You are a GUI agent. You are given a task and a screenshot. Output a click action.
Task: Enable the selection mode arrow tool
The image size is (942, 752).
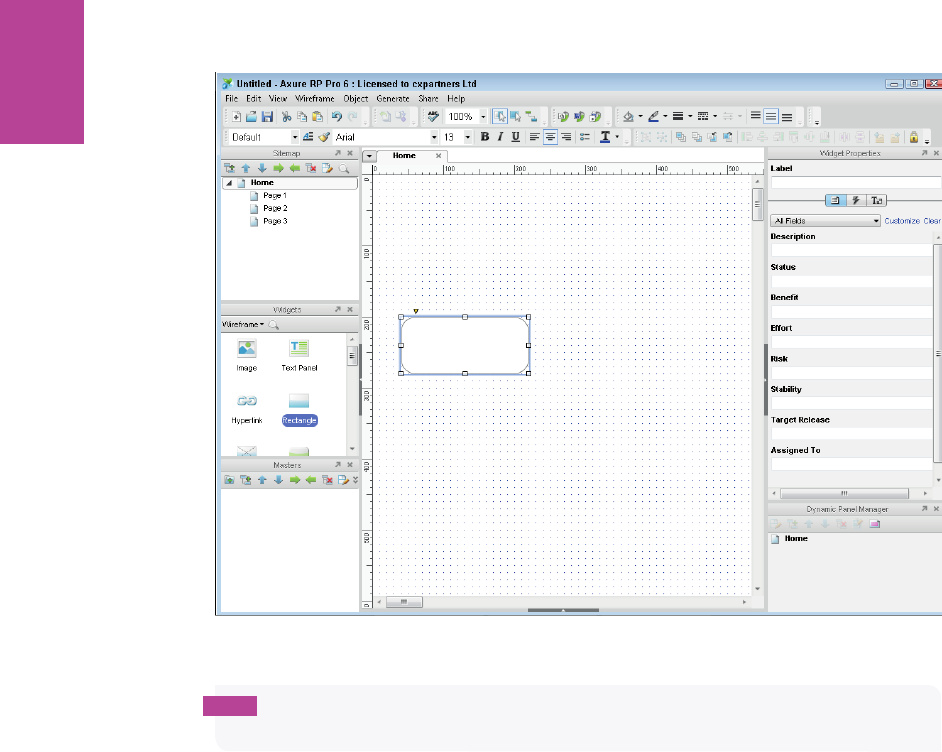[500, 117]
